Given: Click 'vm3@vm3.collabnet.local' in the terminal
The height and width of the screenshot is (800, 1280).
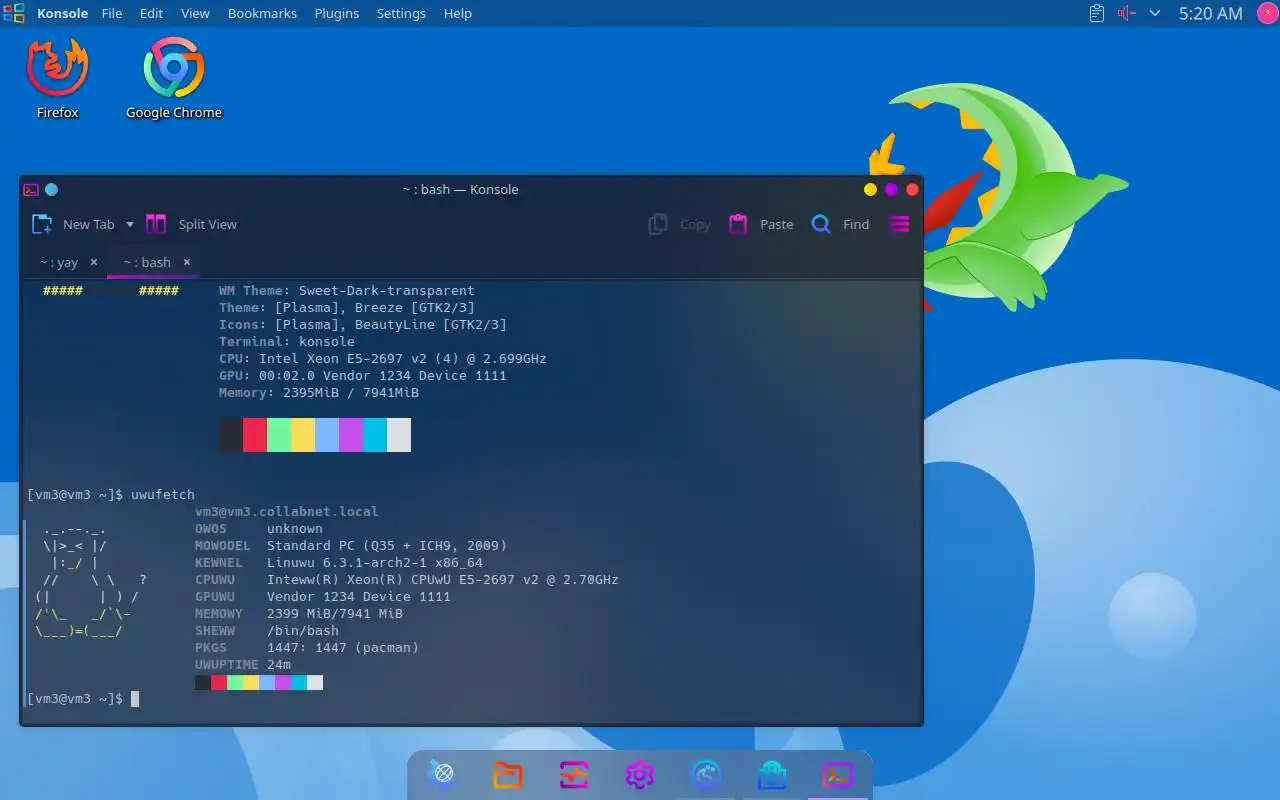Looking at the screenshot, I should point(287,511).
